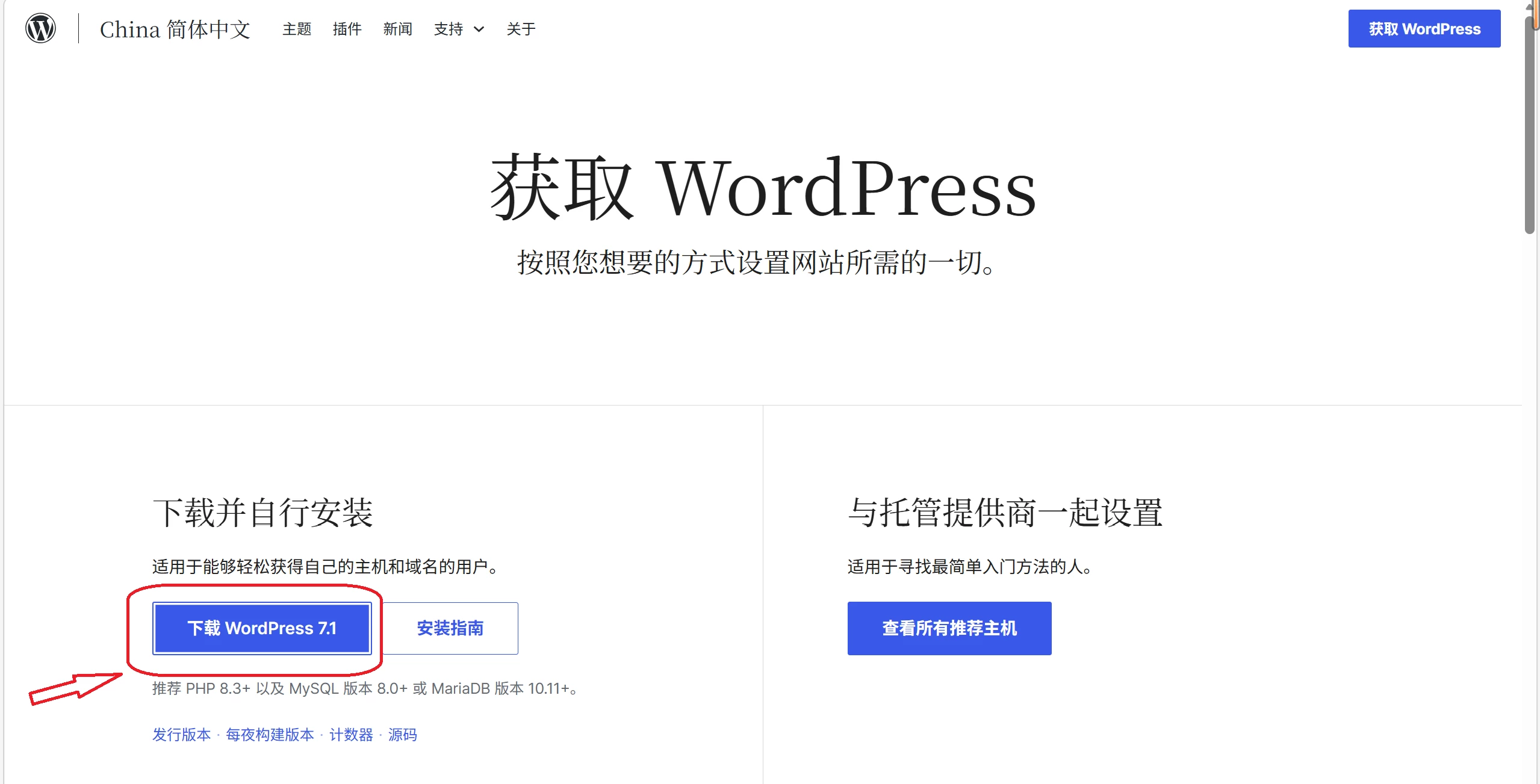Click the WordPress logo icon

[x=40, y=28]
